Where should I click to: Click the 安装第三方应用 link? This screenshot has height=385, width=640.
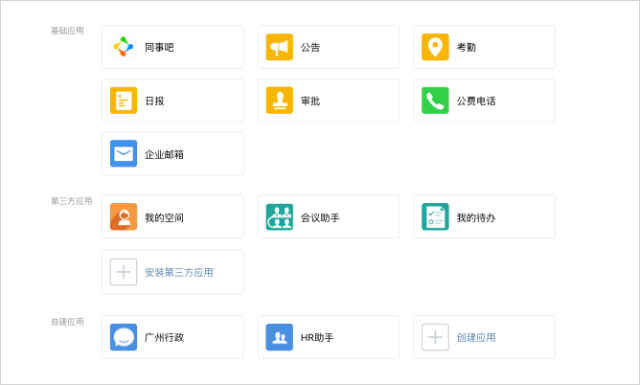click(x=179, y=272)
